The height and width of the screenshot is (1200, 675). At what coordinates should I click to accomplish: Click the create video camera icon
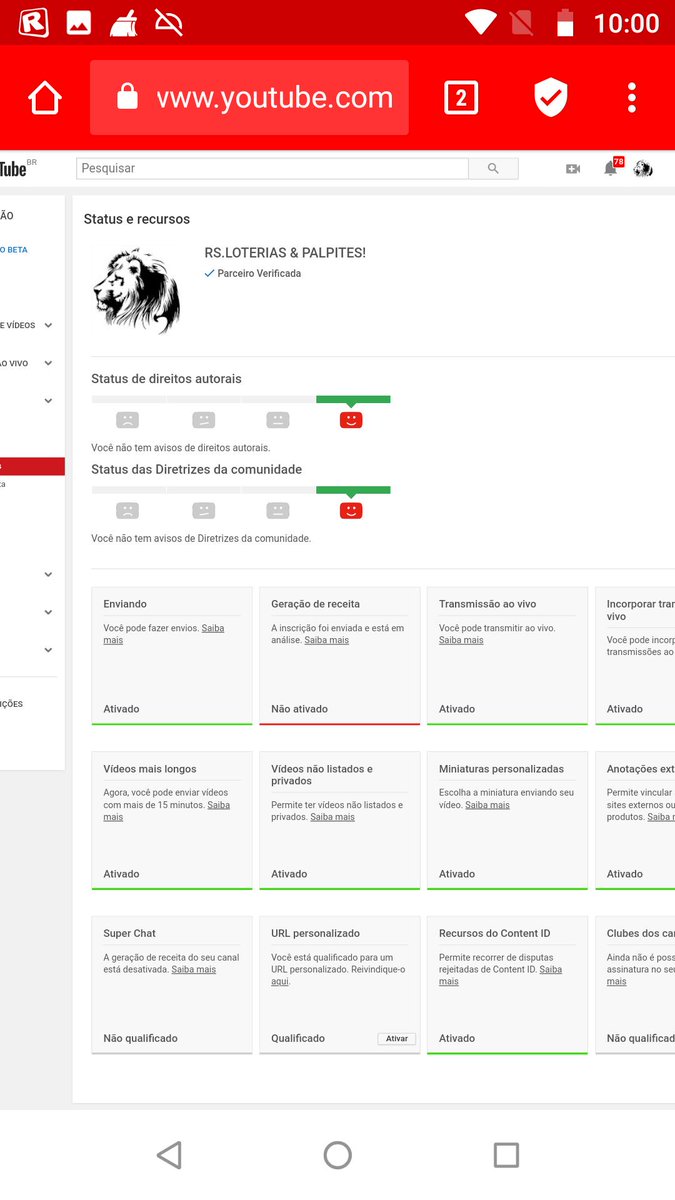573,169
